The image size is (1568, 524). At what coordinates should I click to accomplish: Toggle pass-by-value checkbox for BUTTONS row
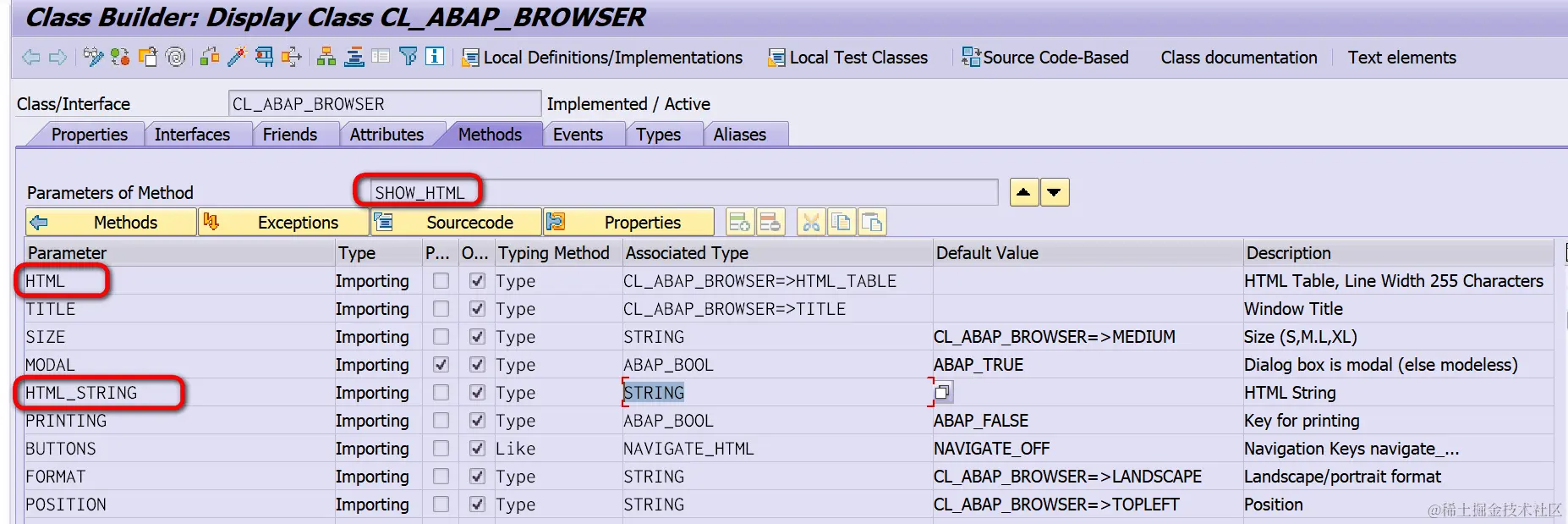pos(441,448)
